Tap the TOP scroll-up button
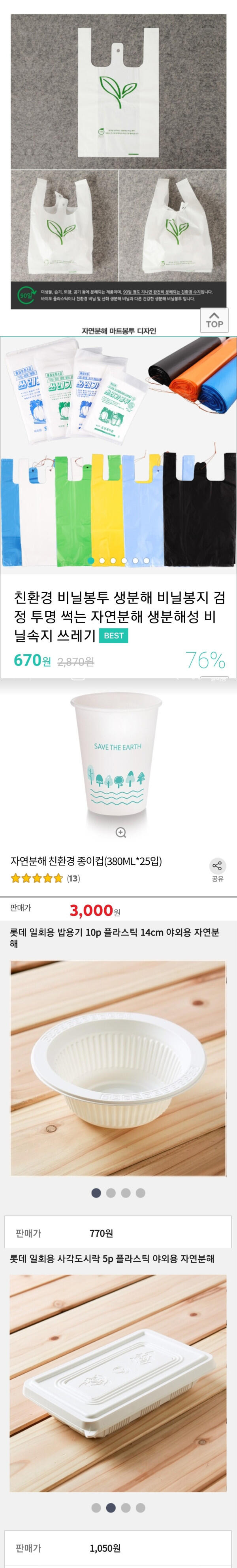Viewport: 237px width, 1568px height. tap(214, 319)
